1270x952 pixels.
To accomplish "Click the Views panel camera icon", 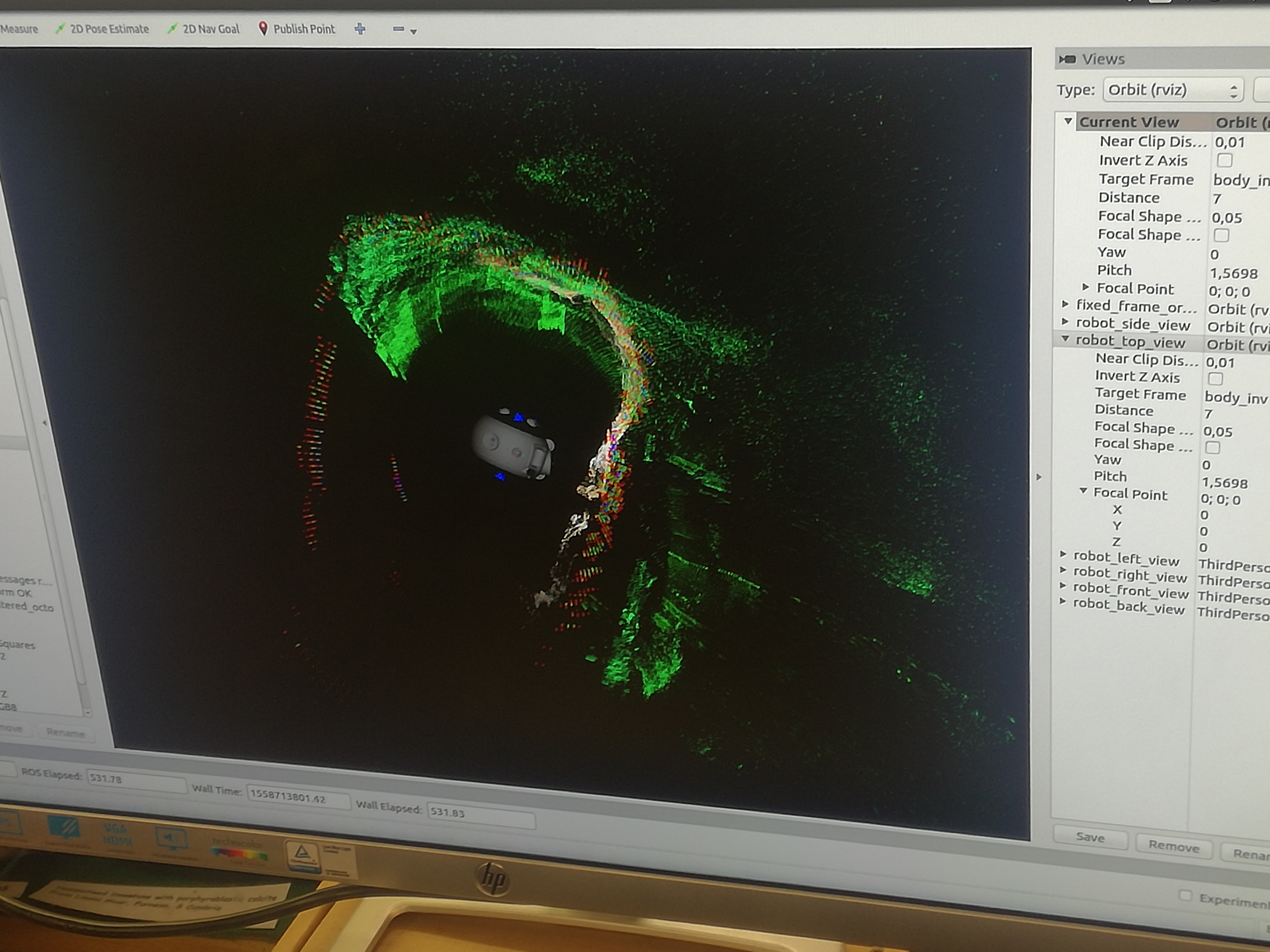I will (x=1067, y=59).
